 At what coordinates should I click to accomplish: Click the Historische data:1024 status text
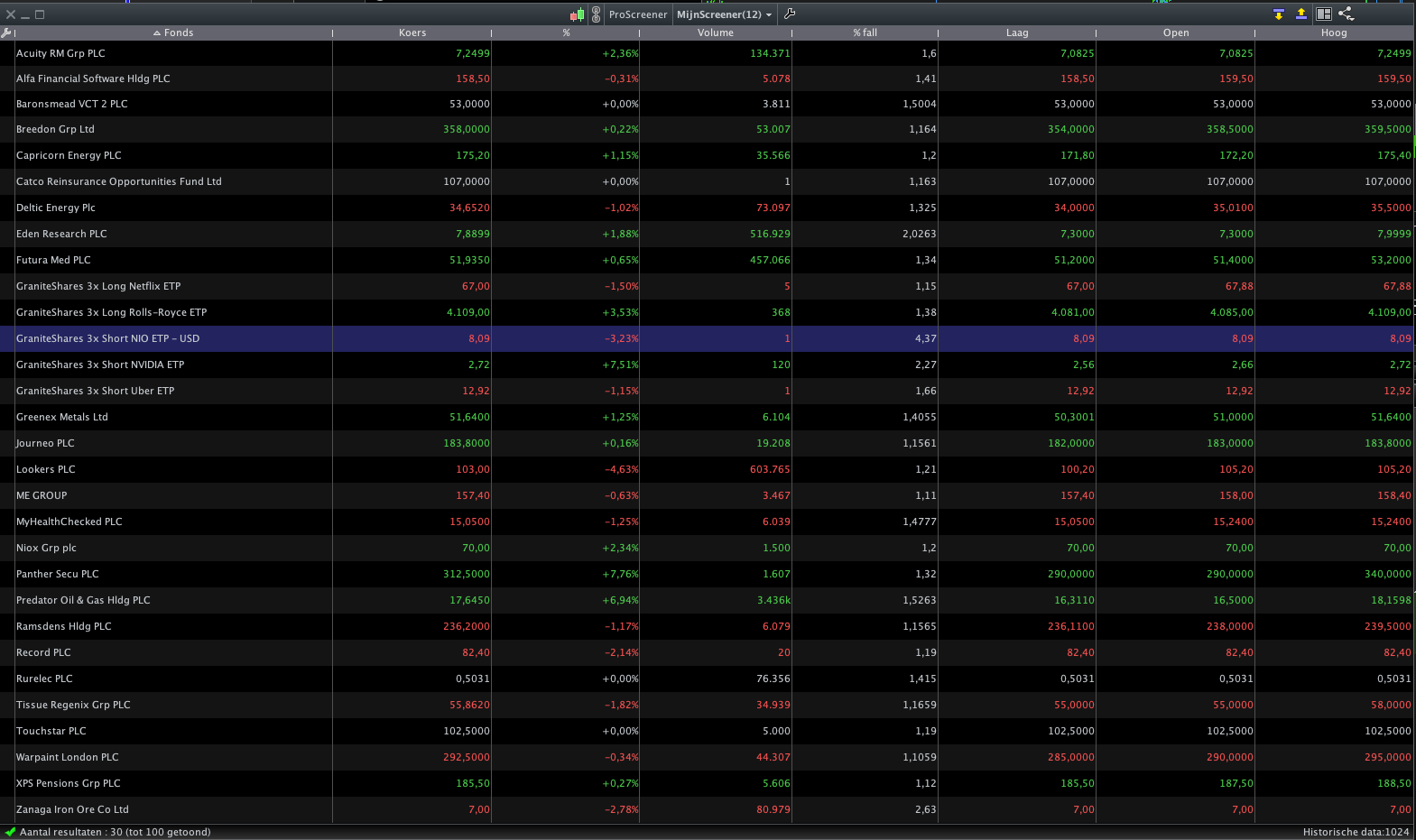[x=1356, y=832]
